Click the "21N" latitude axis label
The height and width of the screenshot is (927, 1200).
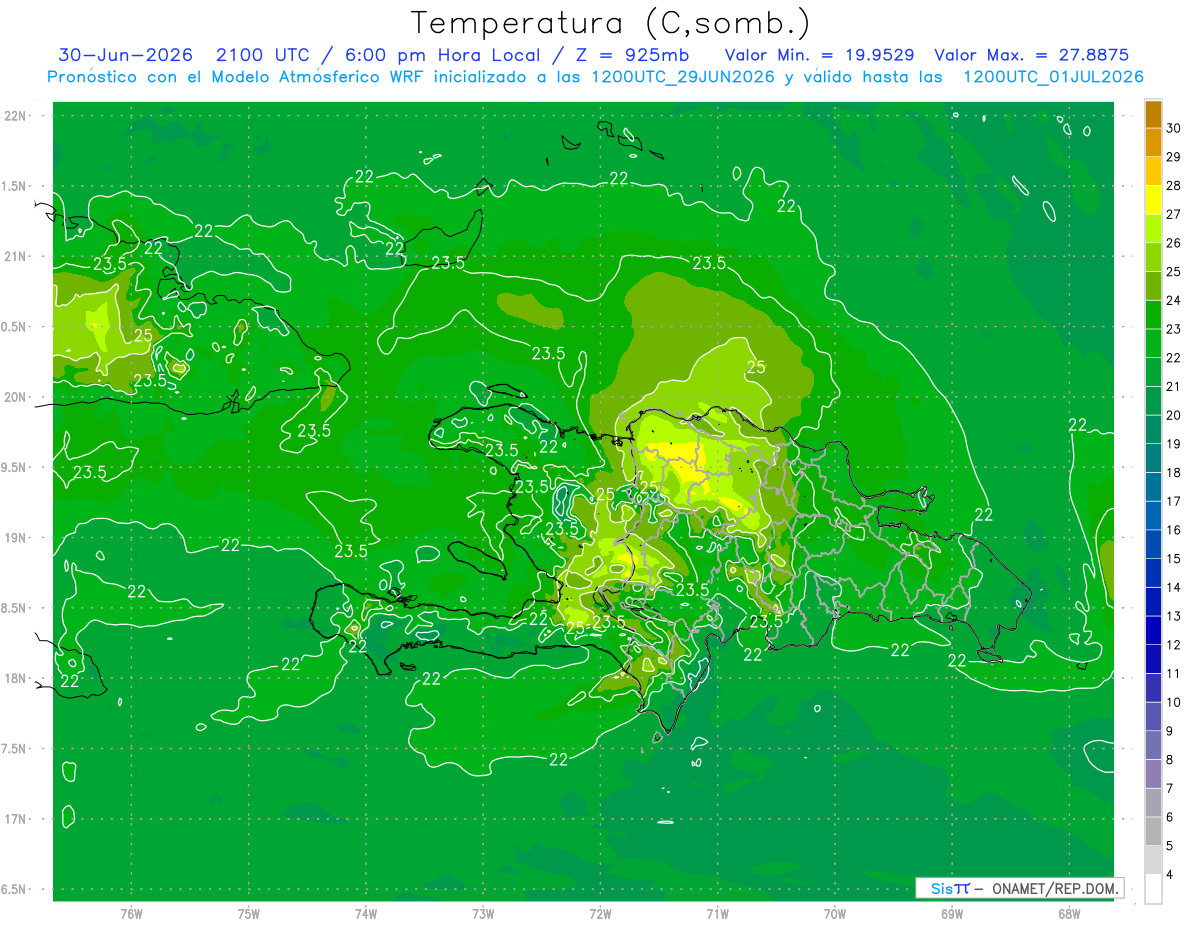(15, 256)
